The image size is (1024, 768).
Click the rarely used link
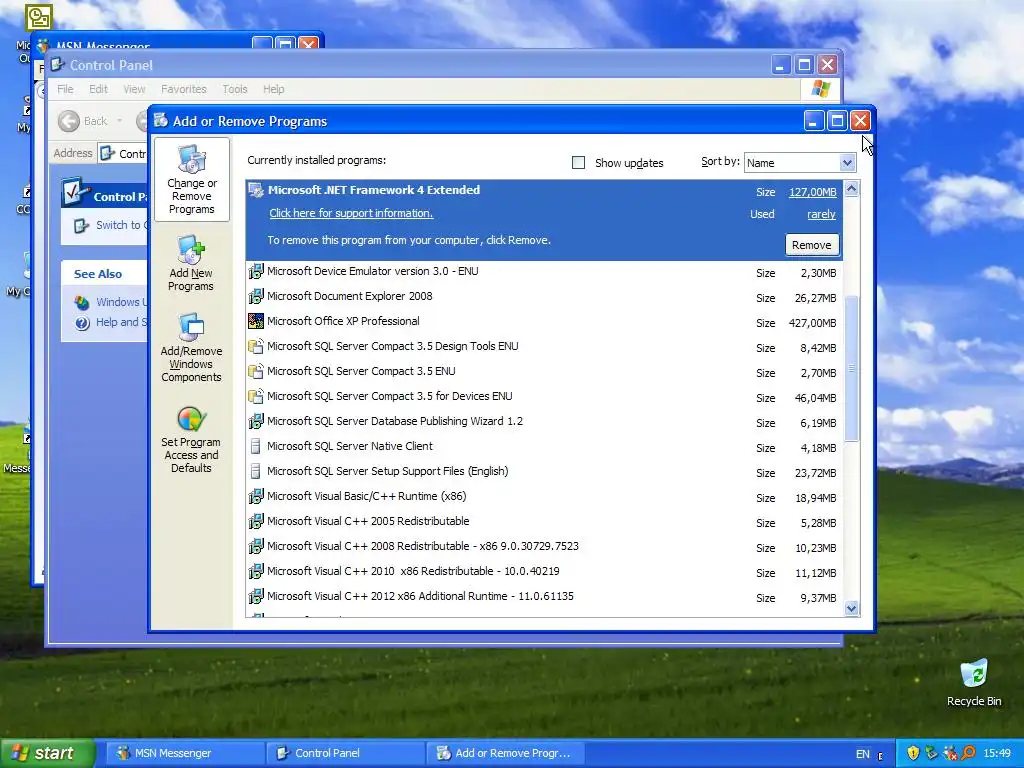pyautogui.click(x=821, y=214)
